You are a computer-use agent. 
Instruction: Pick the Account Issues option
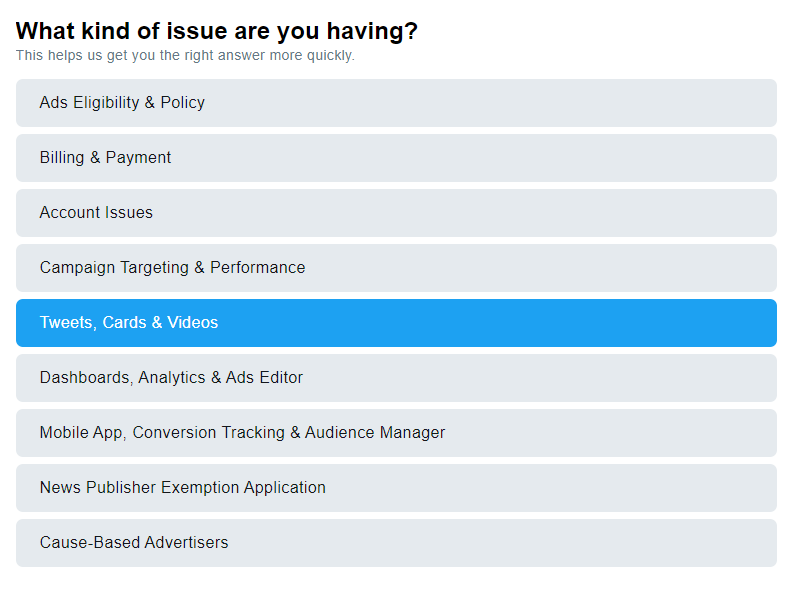pos(396,213)
